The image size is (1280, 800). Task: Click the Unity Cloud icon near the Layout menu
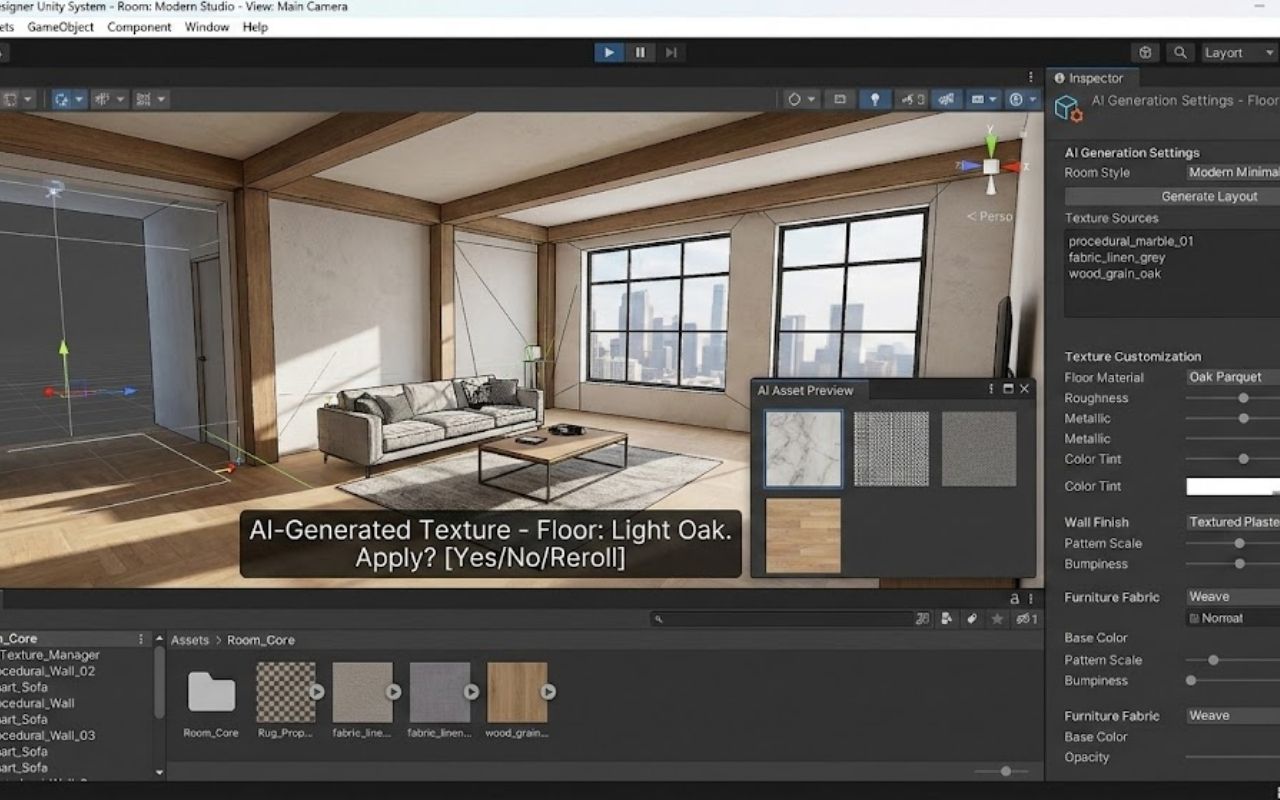coord(1144,52)
